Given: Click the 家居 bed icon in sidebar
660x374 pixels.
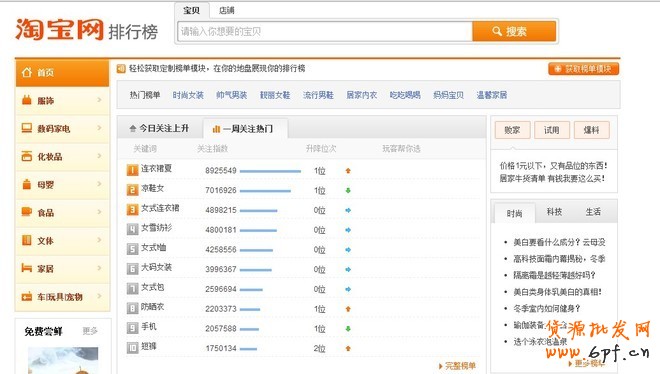Looking at the screenshot, I should (x=27, y=268).
